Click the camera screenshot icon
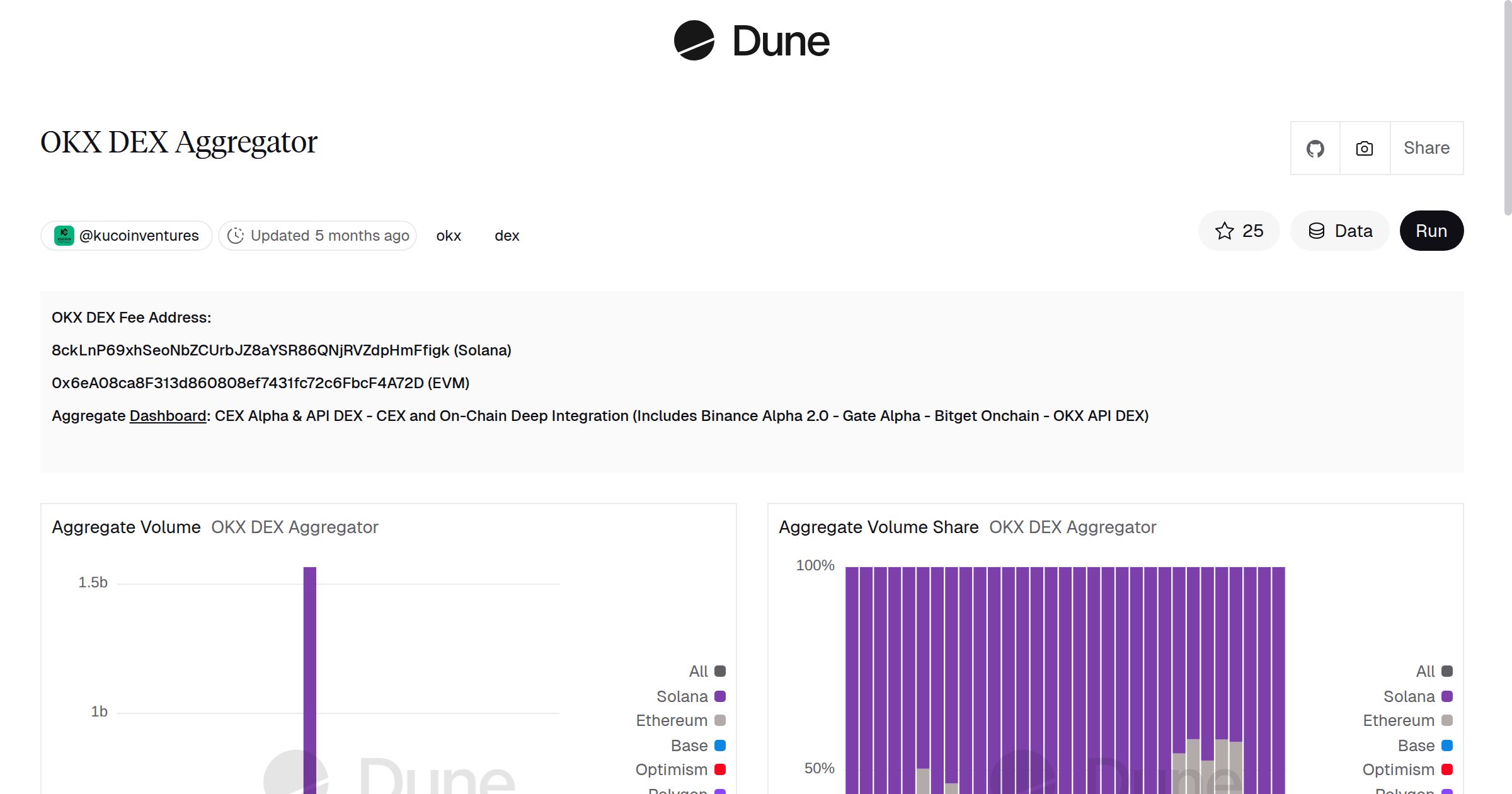The image size is (1512, 794). pos(1364,148)
